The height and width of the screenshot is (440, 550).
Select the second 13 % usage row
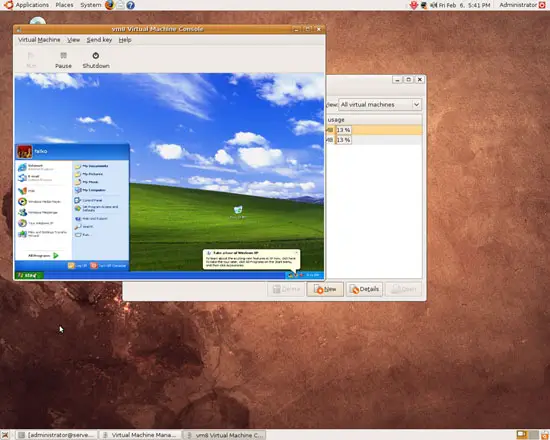click(x=374, y=140)
